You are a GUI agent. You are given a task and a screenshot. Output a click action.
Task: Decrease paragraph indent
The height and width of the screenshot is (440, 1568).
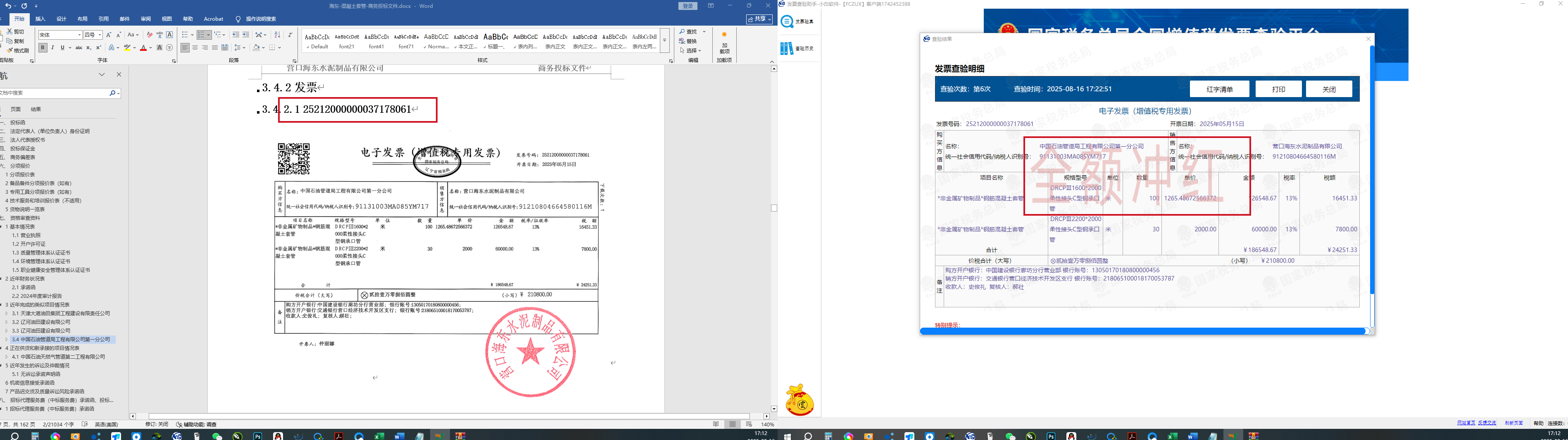(236, 35)
